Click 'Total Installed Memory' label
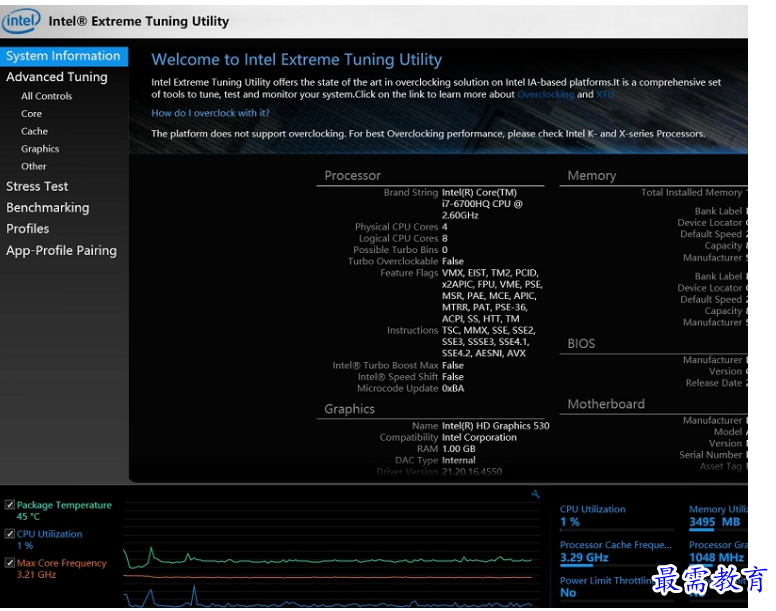 tap(691, 192)
